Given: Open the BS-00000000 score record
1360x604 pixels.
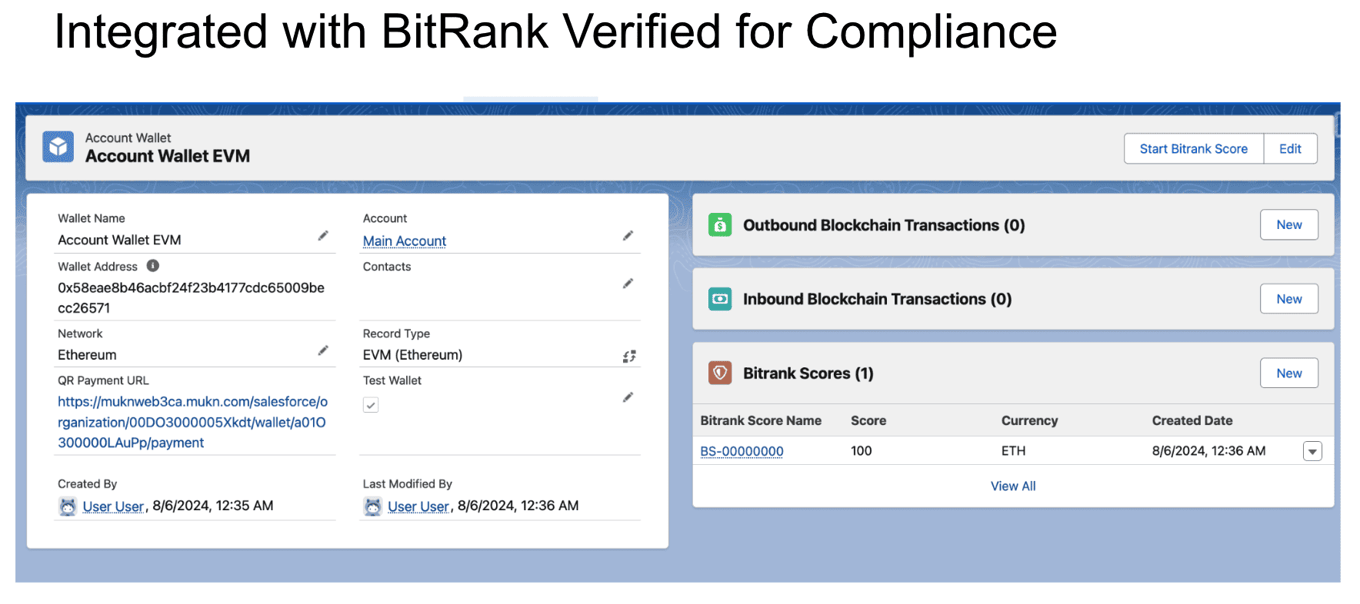Looking at the screenshot, I should [742, 451].
